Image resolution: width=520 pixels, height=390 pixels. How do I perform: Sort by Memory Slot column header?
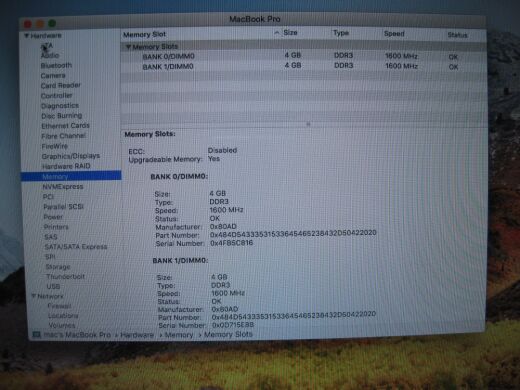(x=144, y=34)
